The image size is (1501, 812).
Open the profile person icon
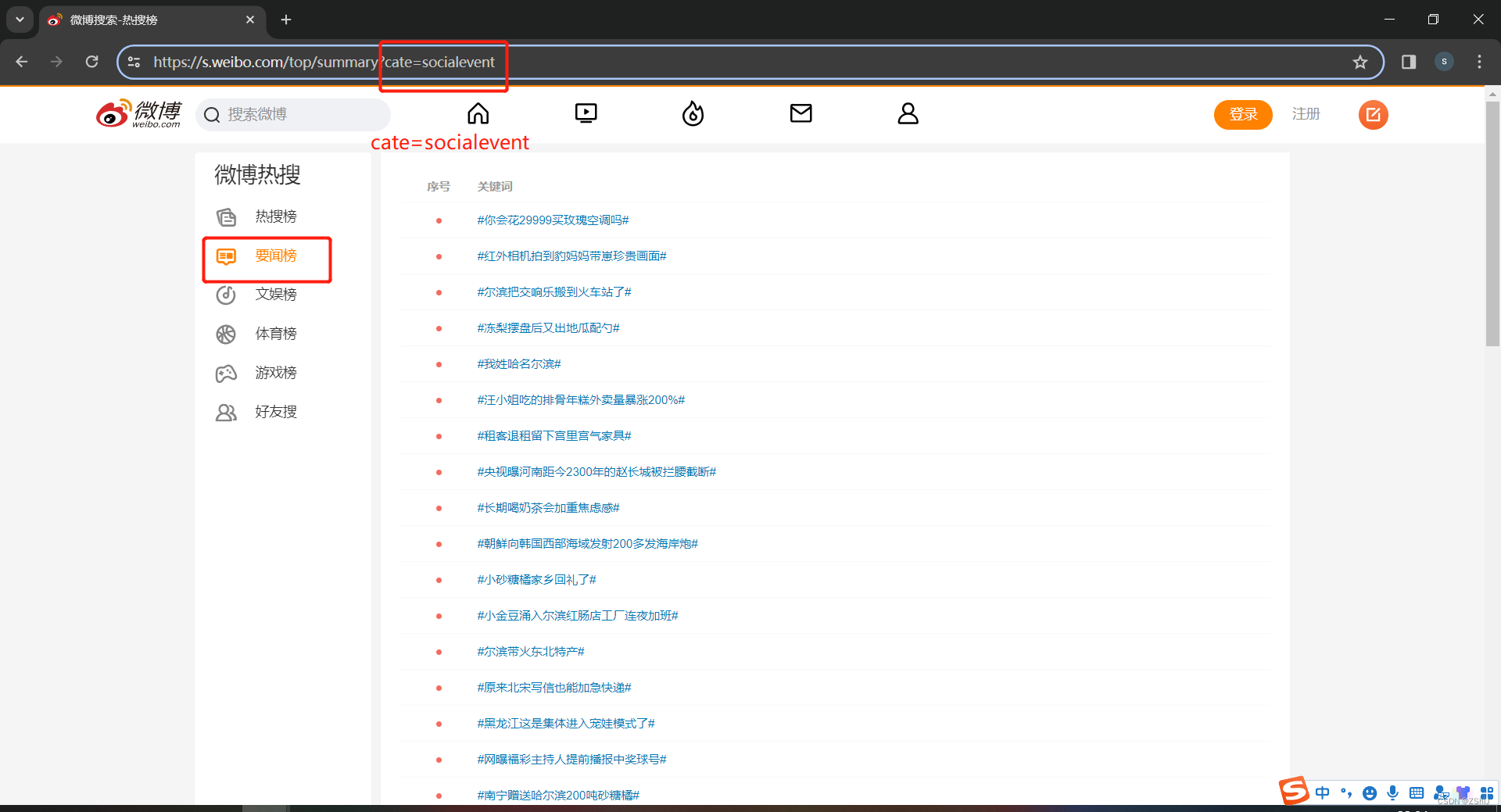(908, 114)
